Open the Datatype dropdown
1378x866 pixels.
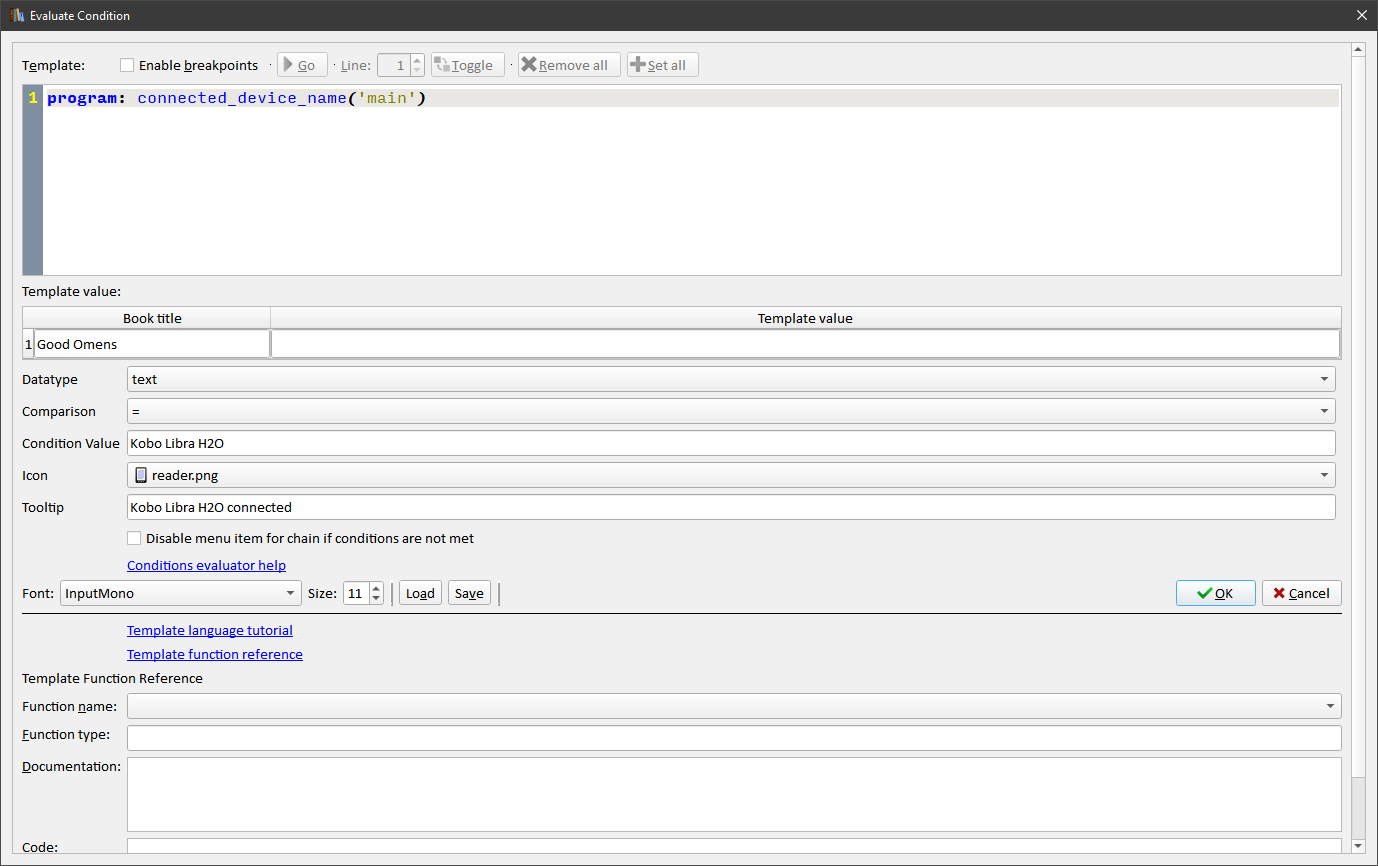tap(731, 379)
